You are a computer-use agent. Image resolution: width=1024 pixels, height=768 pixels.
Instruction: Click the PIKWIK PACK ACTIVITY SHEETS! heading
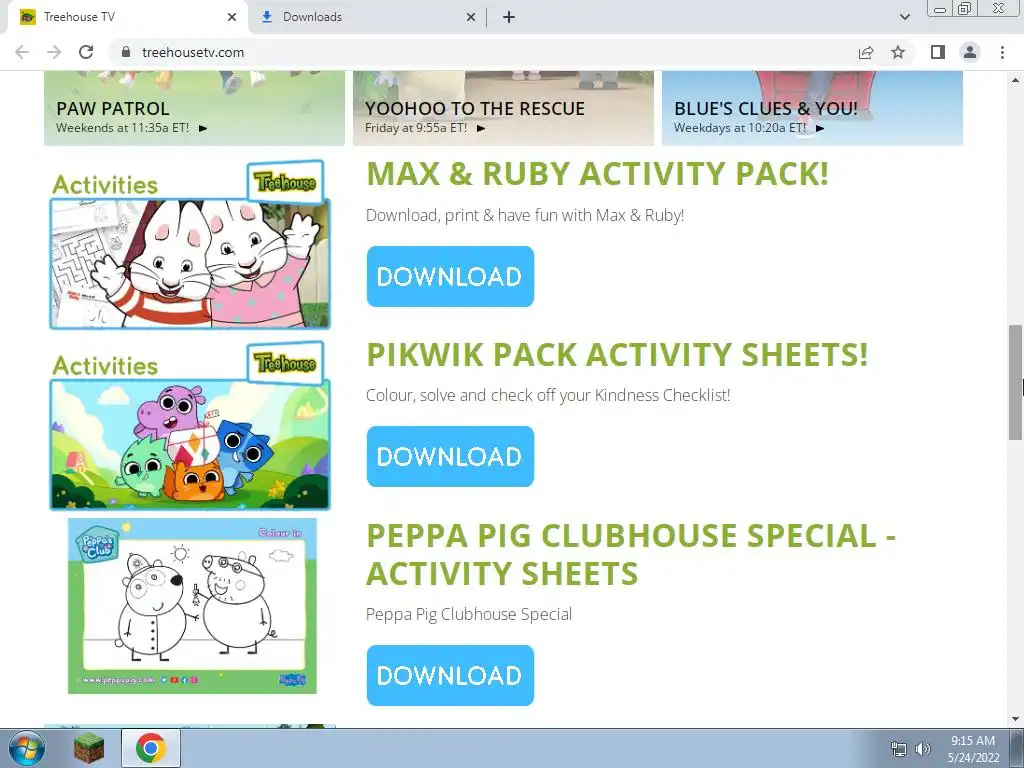pyautogui.click(x=617, y=355)
